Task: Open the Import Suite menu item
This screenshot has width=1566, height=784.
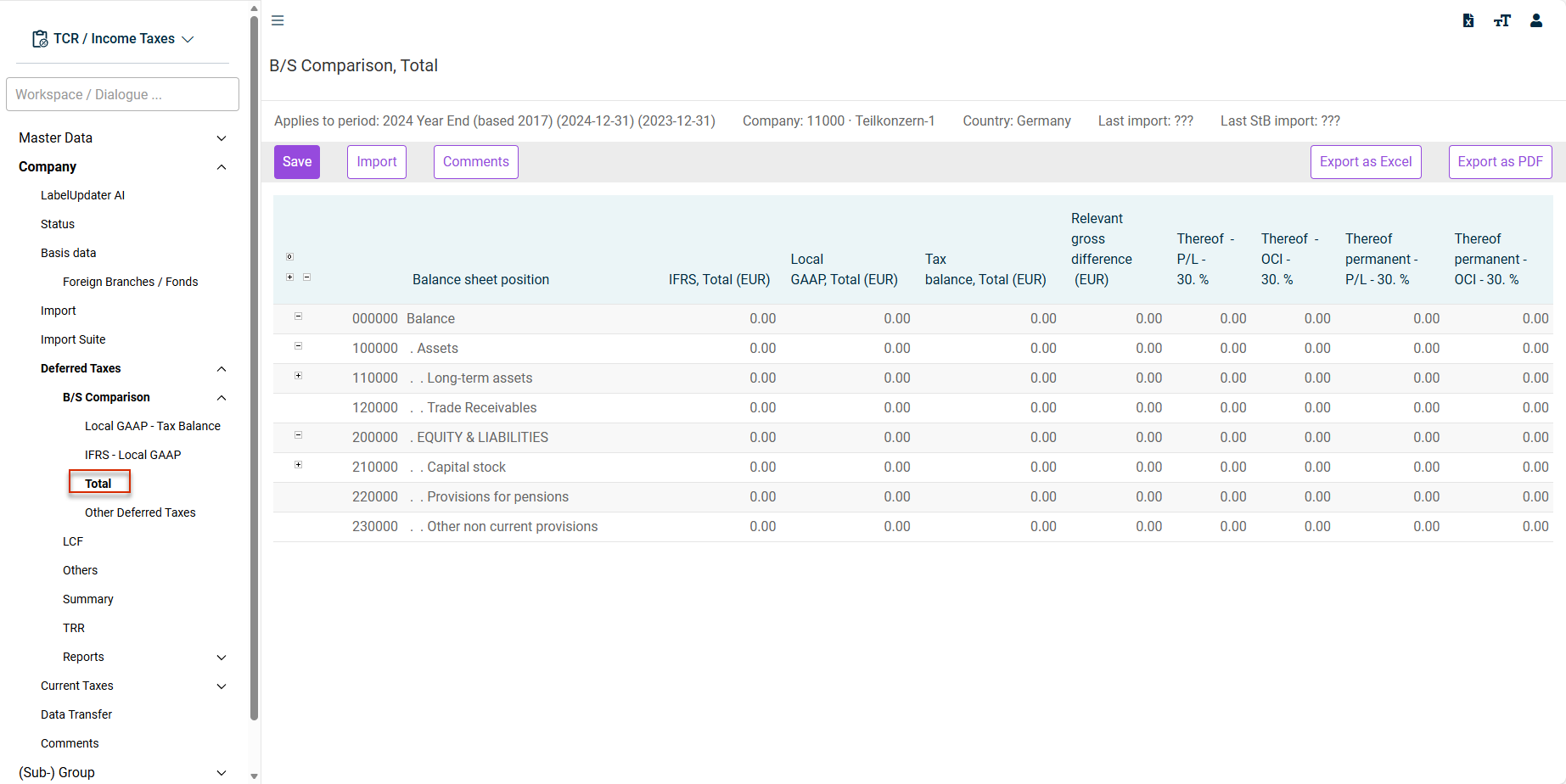Action: [73, 339]
